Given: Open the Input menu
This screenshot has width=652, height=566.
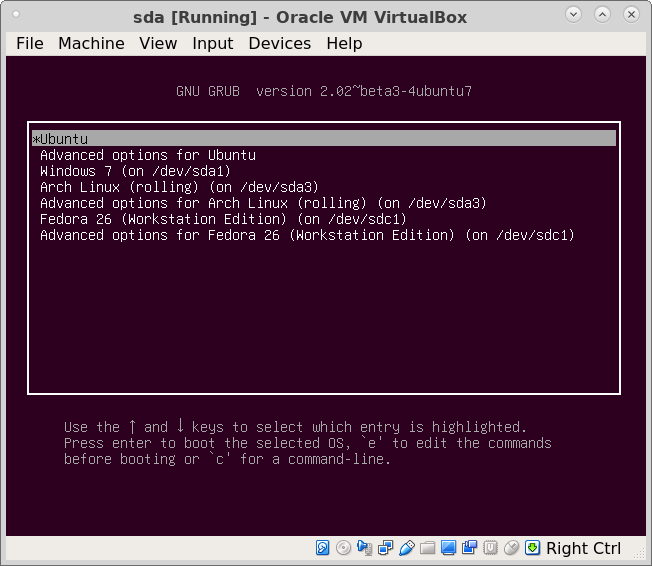Looking at the screenshot, I should (212, 43).
